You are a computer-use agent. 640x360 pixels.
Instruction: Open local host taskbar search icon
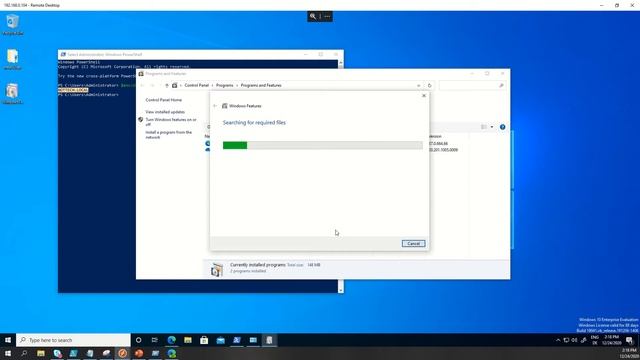click(x=24, y=353)
